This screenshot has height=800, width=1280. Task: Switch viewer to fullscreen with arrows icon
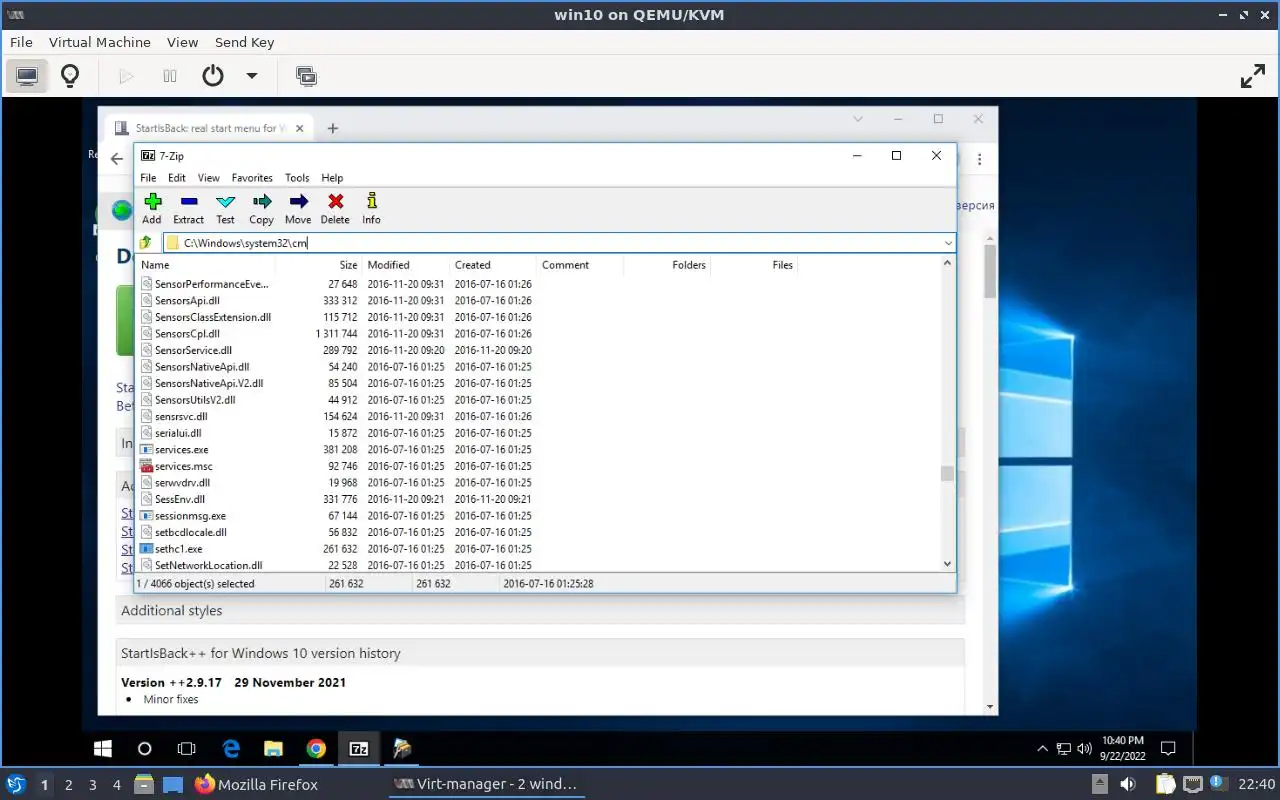(x=1253, y=76)
